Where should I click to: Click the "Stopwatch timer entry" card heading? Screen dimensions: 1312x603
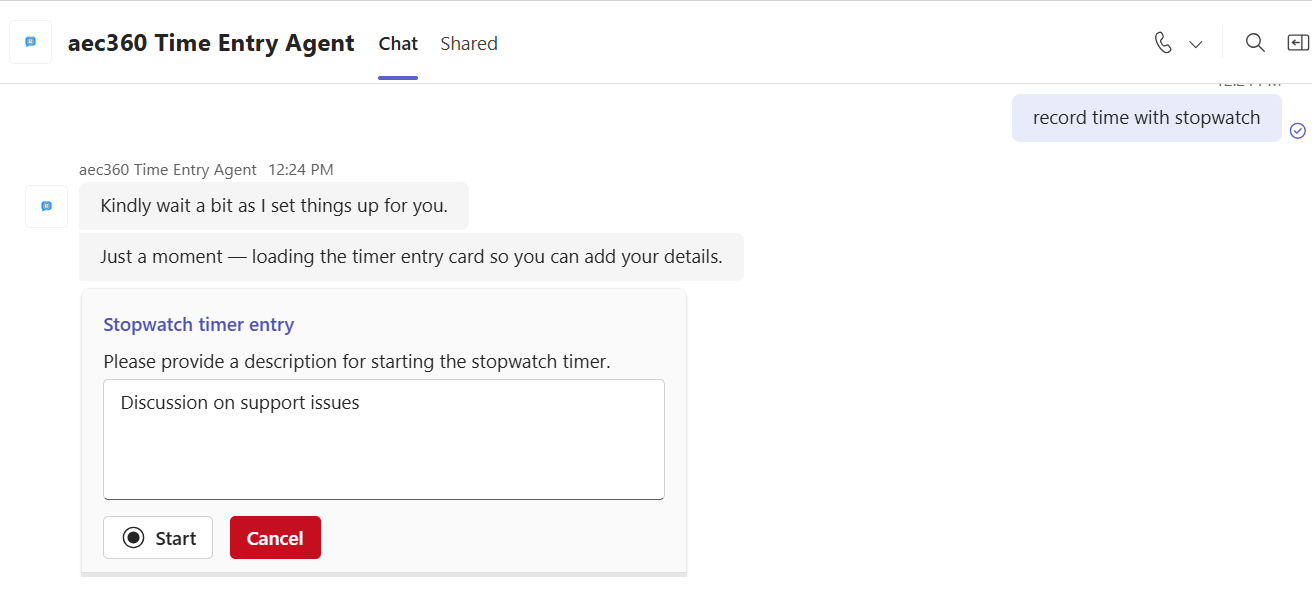(199, 325)
